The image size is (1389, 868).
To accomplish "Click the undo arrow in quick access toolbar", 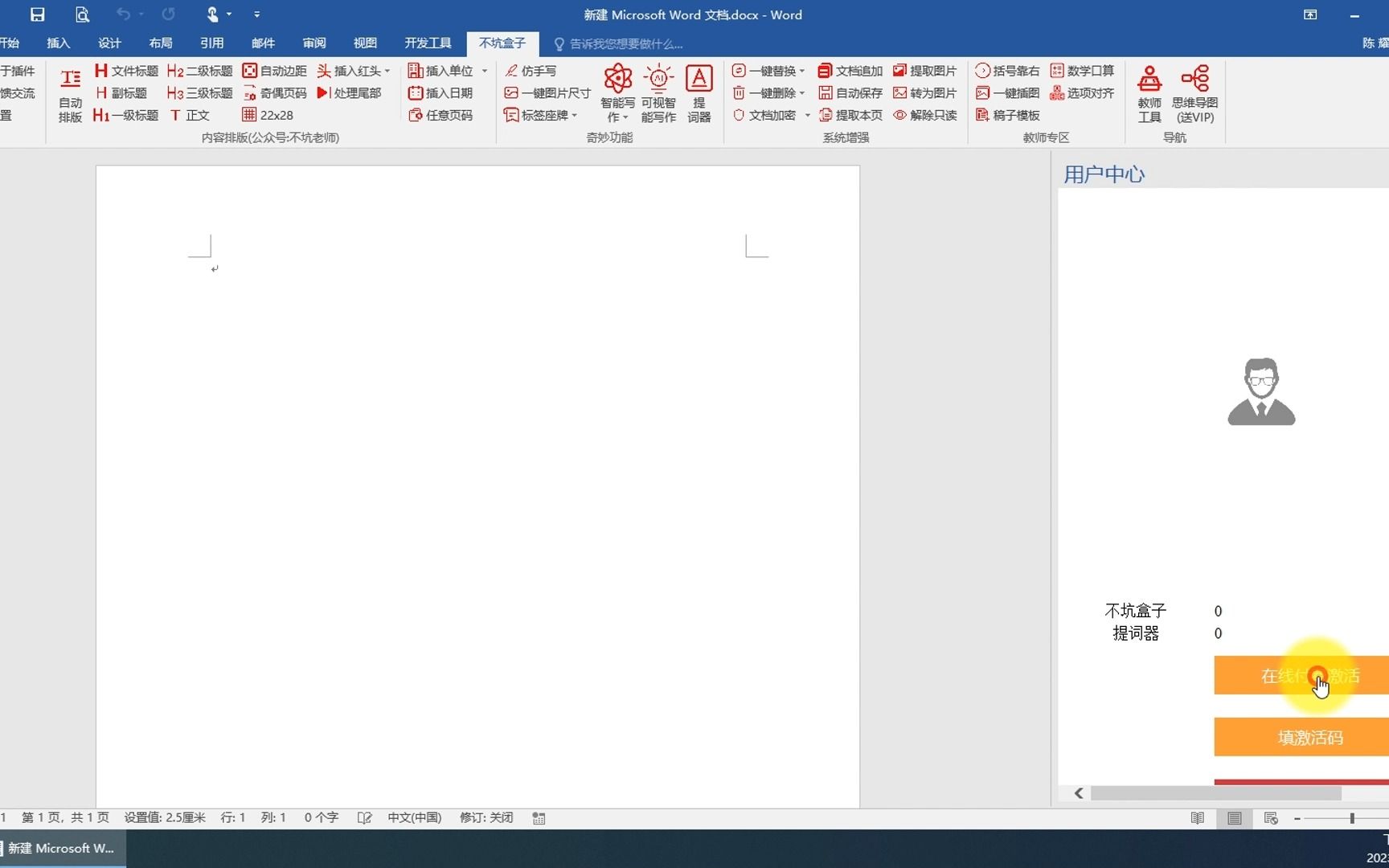I will coord(123,14).
